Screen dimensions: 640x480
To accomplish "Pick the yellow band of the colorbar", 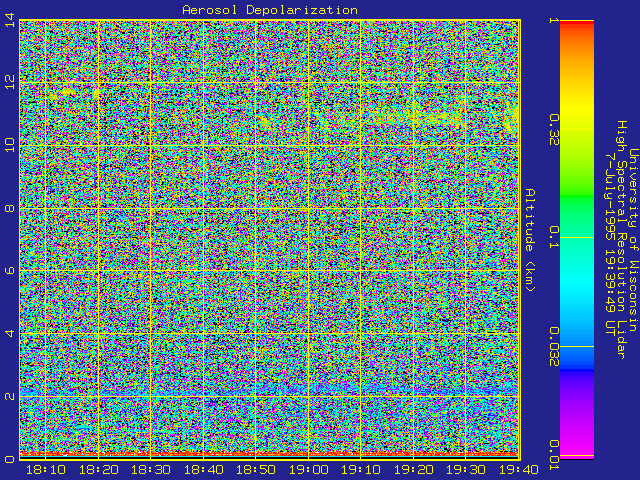I will point(577,108).
